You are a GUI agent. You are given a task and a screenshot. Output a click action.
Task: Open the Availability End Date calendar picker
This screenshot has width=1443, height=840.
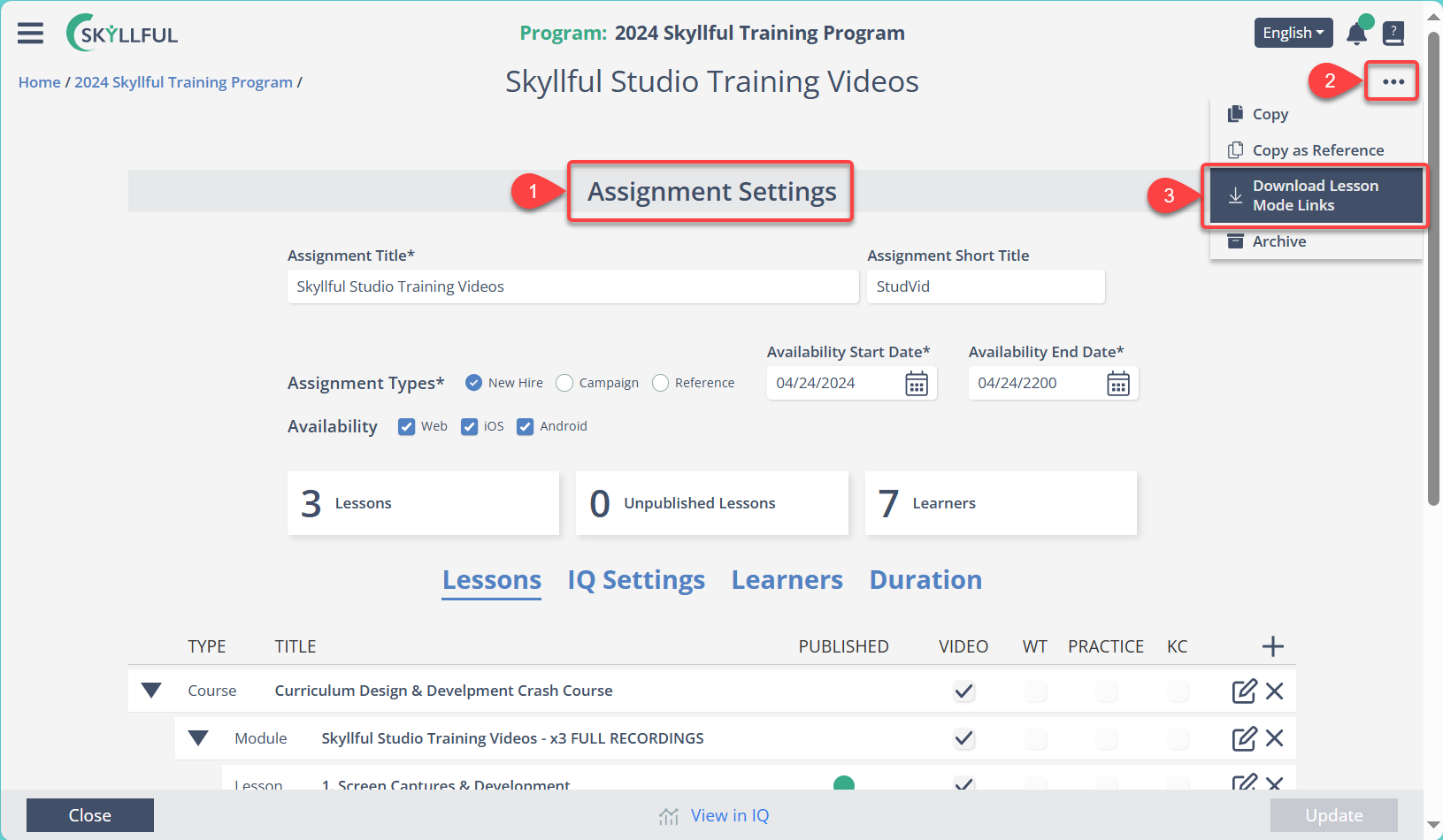click(x=1118, y=384)
